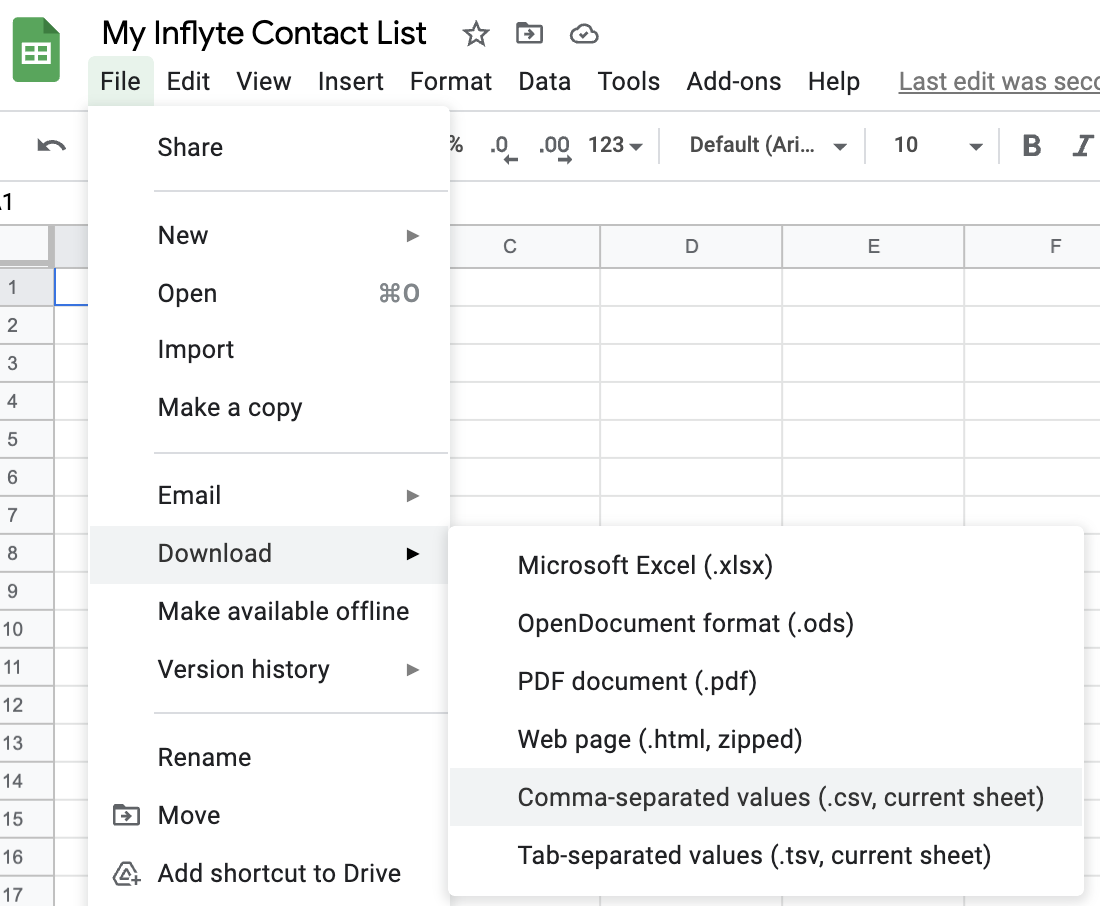Click cell D3 in the spreadsheet
The image size is (1100, 906).
pos(691,363)
